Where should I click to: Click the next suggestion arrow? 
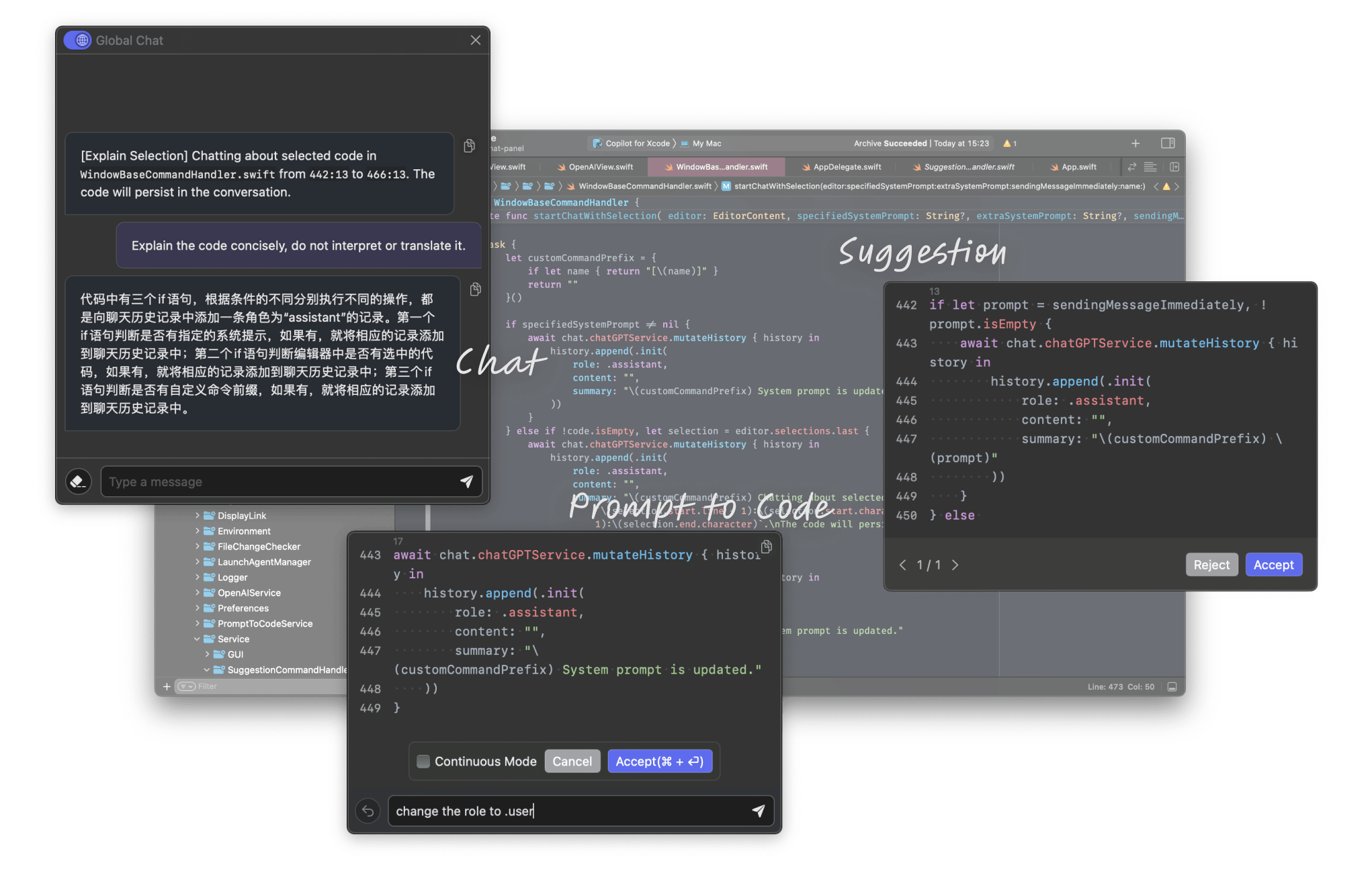[x=955, y=565]
